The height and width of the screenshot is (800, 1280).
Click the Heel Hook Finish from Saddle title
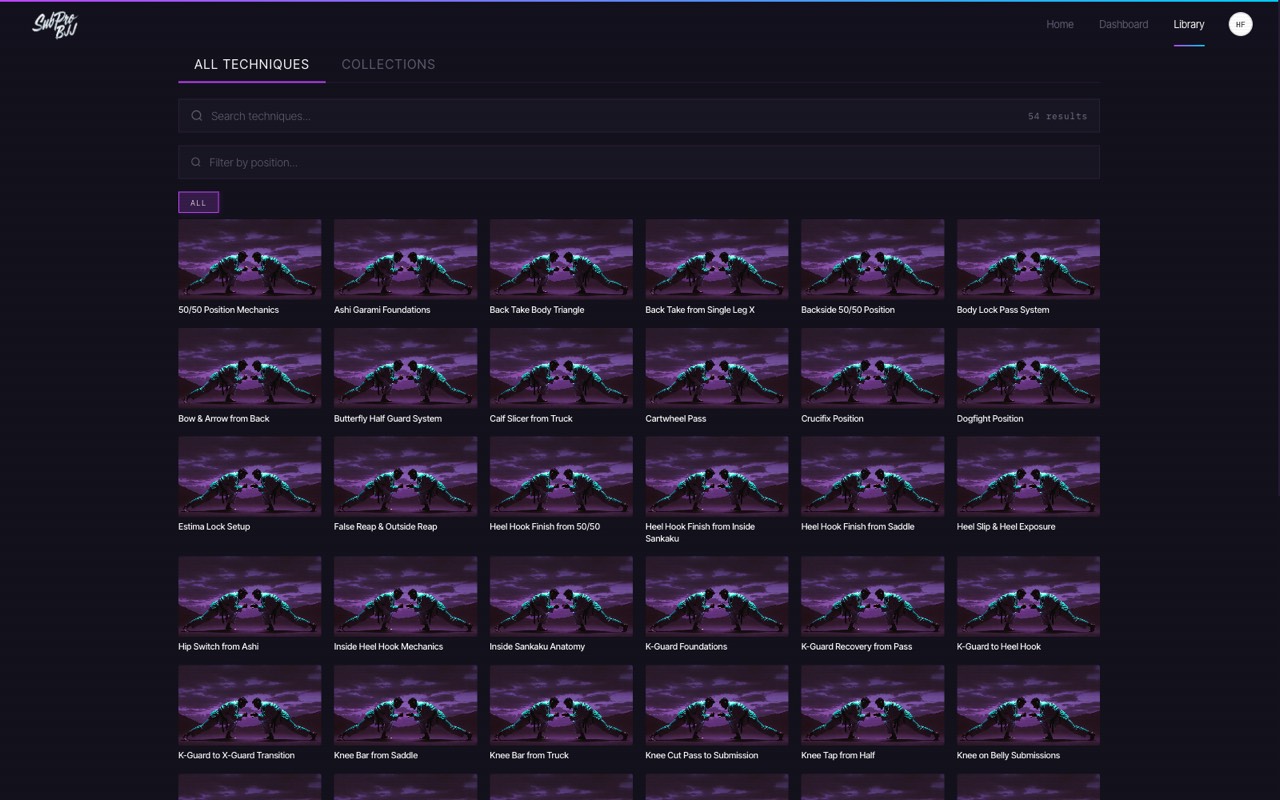point(857,527)
